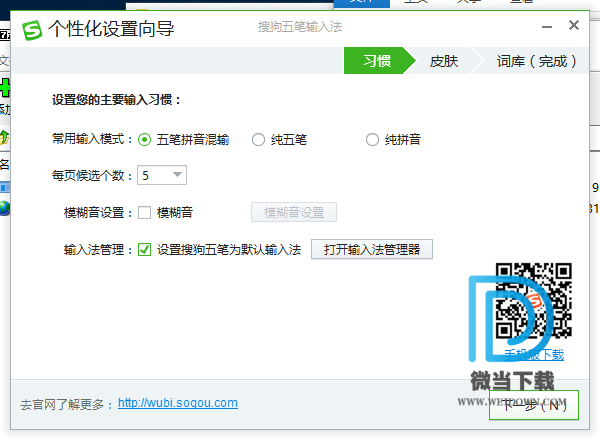Screen dimensions: 600x440
Task: Click the Sogou green S logo icon
Action: (x=32, y=30)
